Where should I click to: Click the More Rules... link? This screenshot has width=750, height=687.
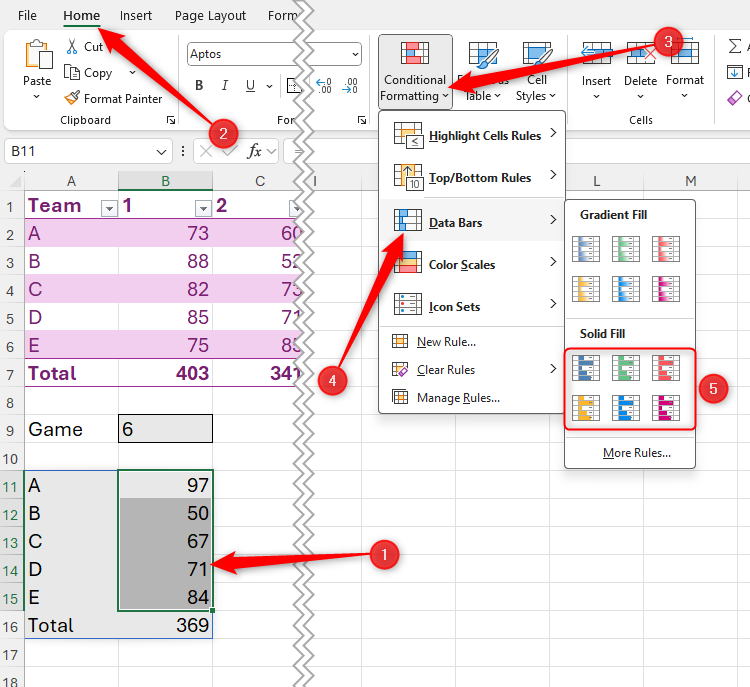(x=636, y=453)
